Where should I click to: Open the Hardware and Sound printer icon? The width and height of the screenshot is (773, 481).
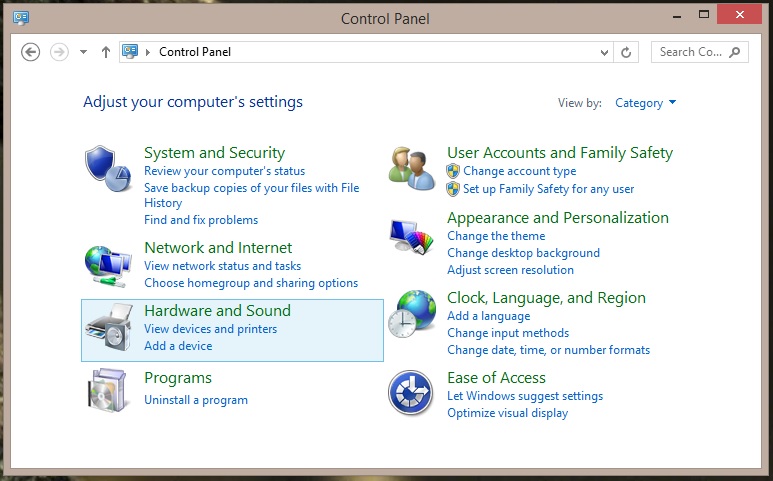[109, 327]
